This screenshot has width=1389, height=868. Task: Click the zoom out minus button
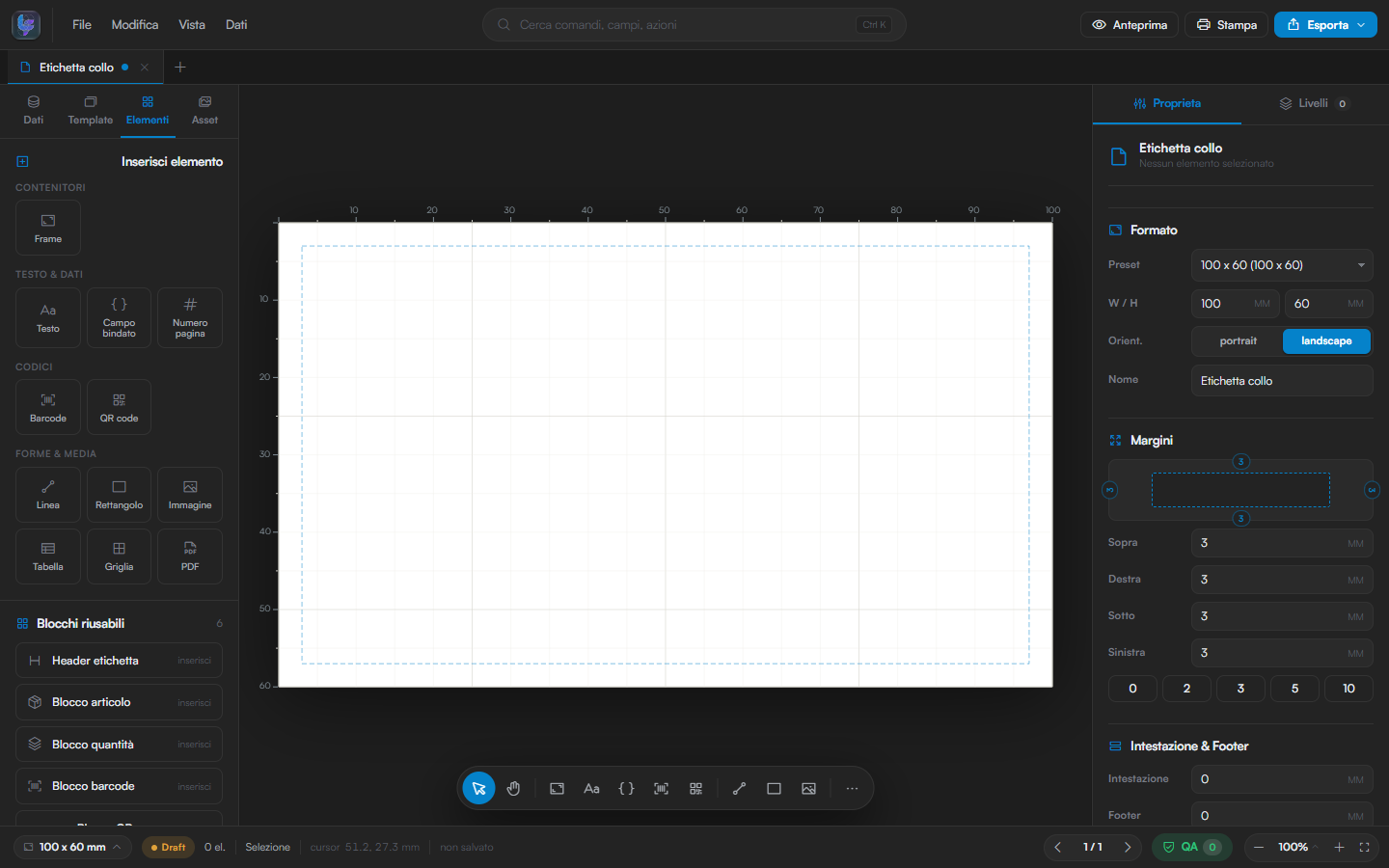[x=1258, y=847]
